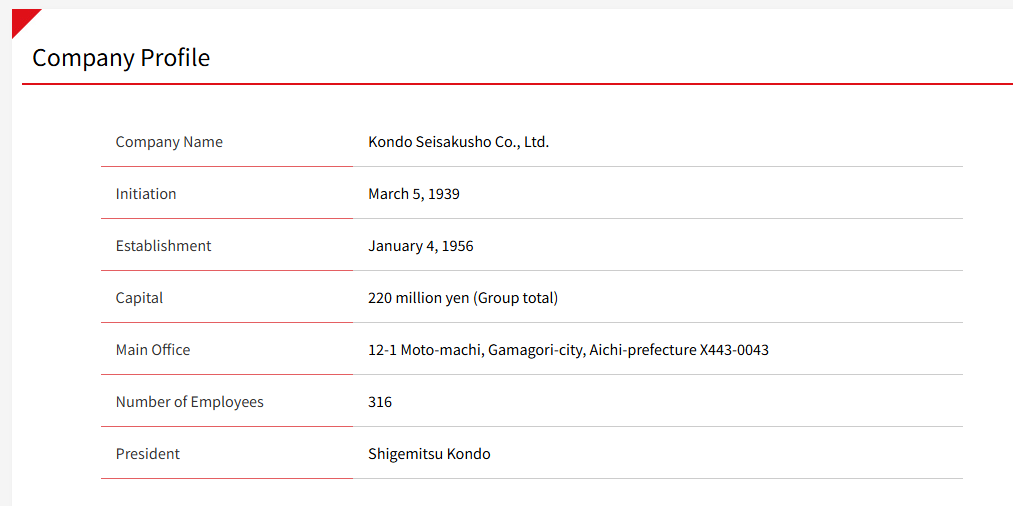The height and width of the screenshot is (506, 1013).
Task: Click the March 5, 1939 date
Action: point(414,194)
